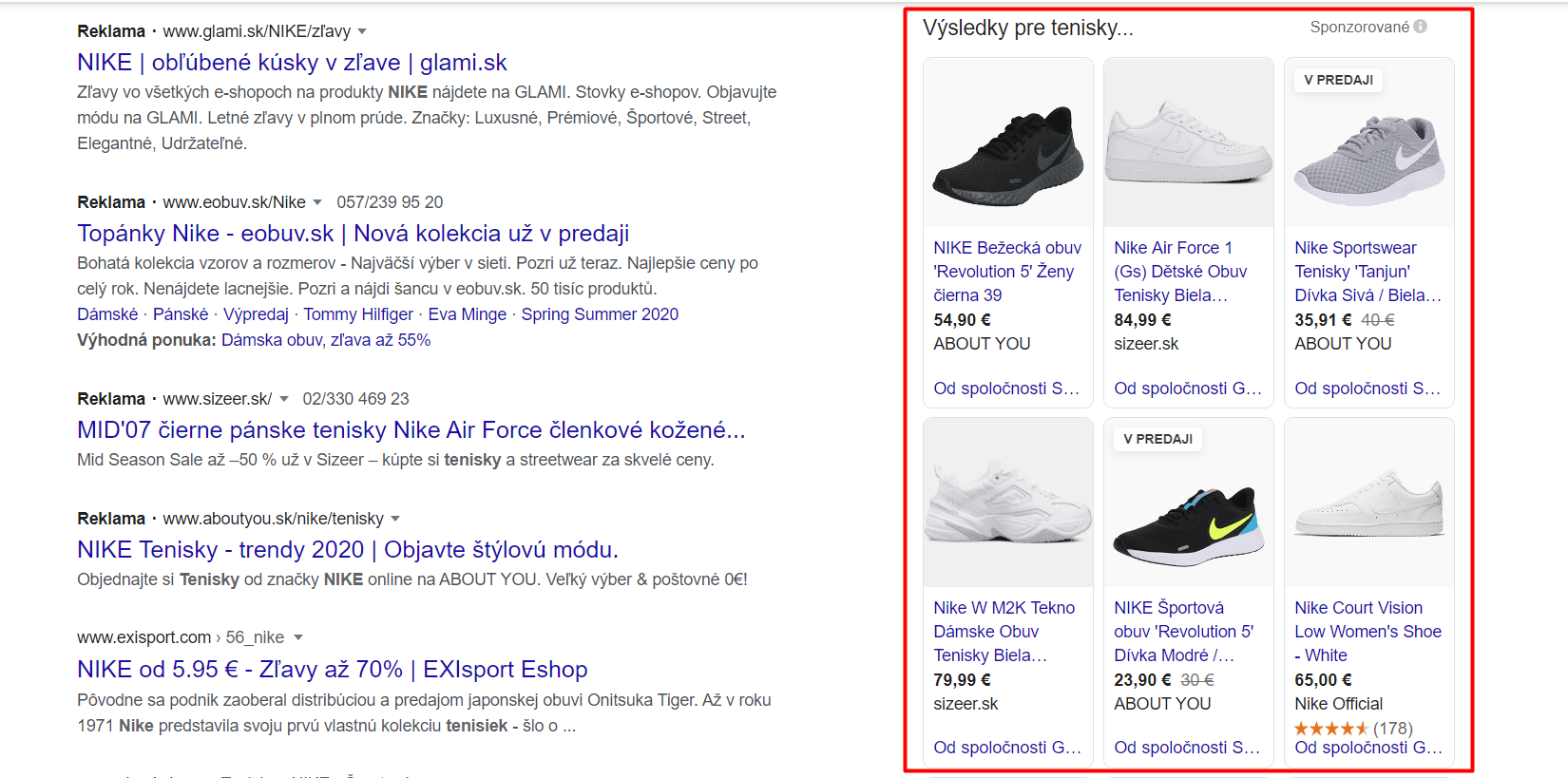Open Nike Court Vision Low Women's Shoe title
The image size is (1568, 778).
coord(1368,632)
